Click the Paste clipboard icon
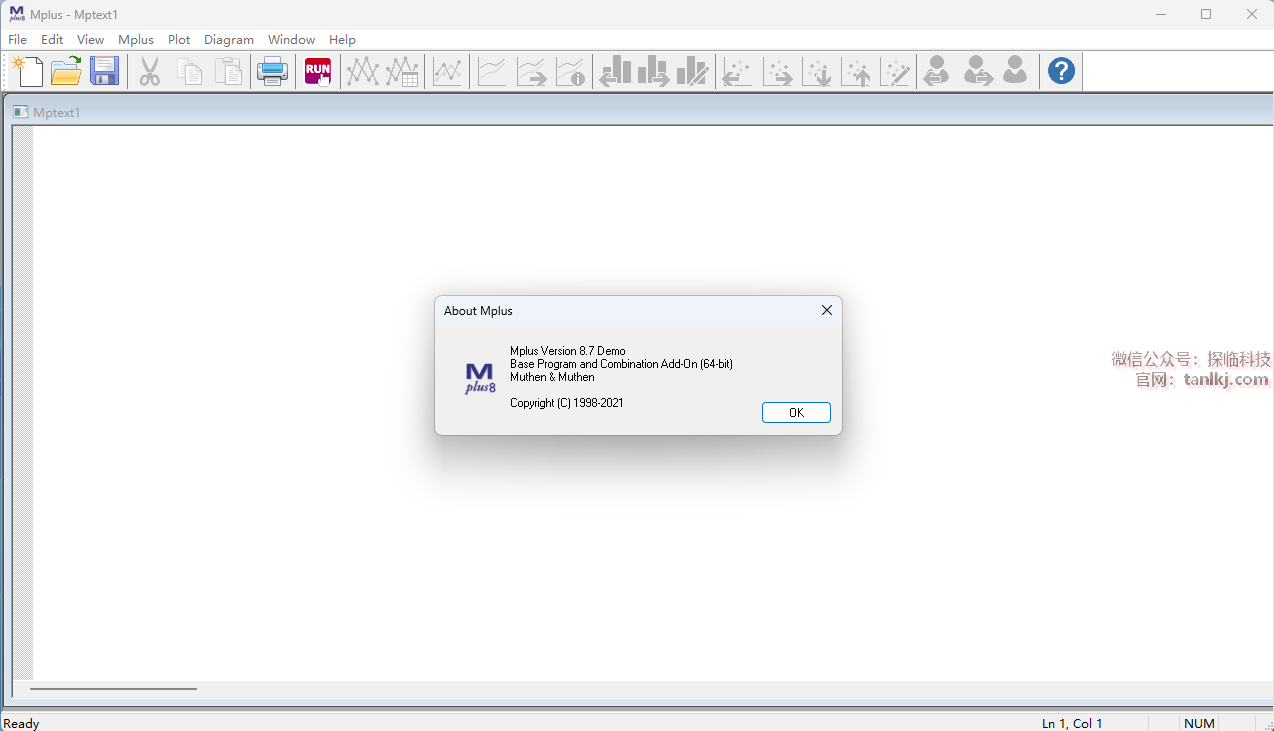Viewport: 1274px width, 731px height. coord(229,71)
